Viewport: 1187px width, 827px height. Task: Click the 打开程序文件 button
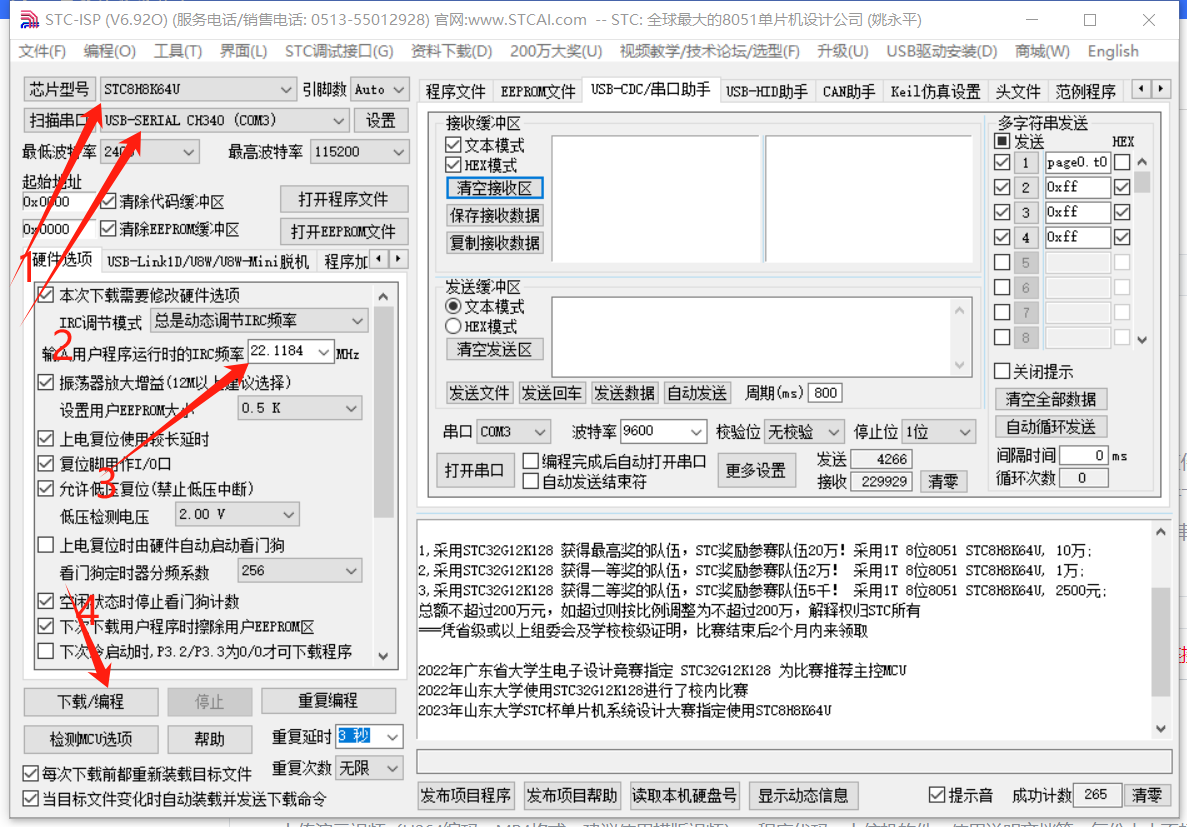pyautogui.click(x=344, y=199)
